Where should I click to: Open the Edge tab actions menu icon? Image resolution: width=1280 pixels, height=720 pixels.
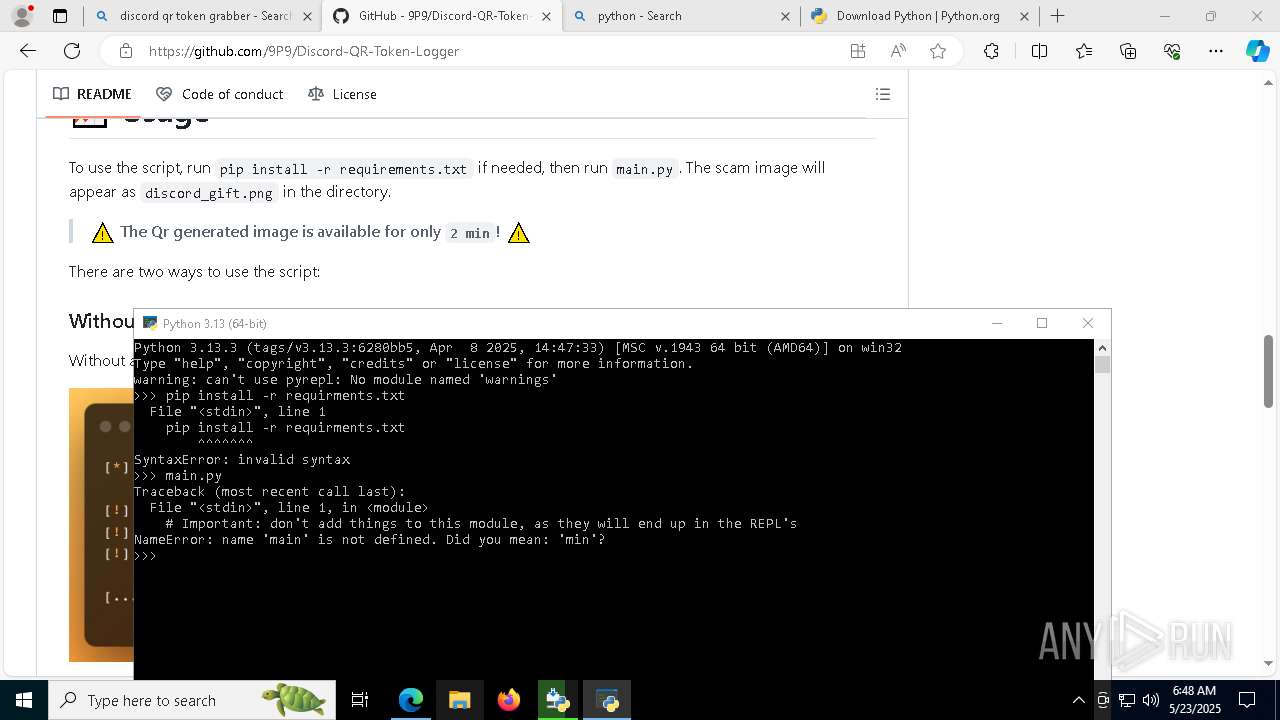click(x=60, y=16)
